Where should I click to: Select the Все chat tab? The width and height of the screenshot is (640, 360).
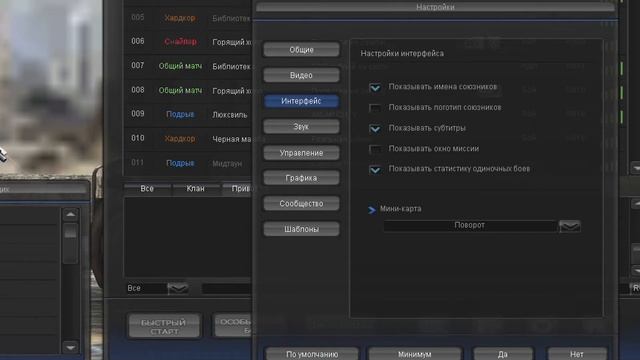147,189
